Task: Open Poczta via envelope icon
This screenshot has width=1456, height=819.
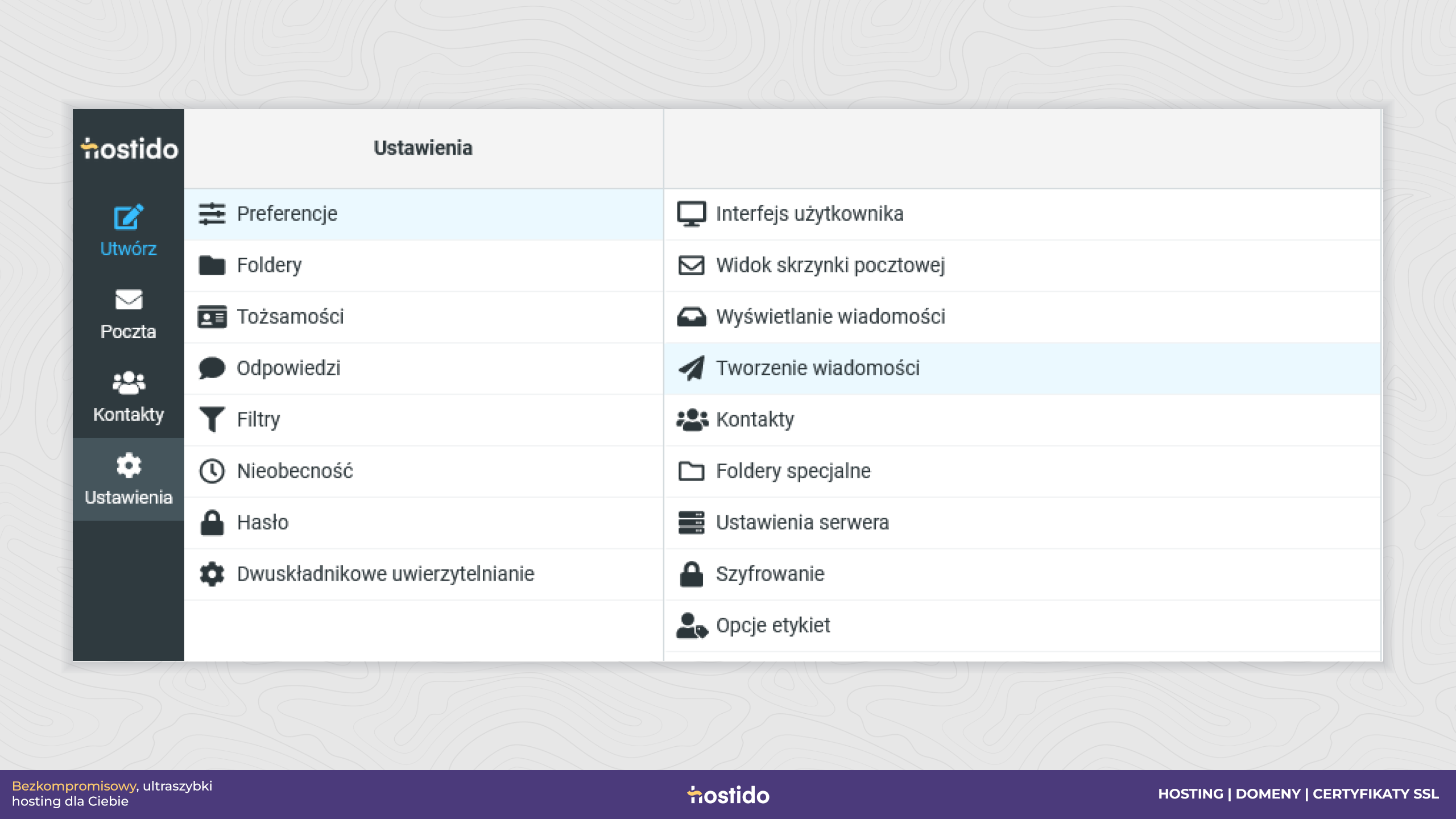Action: click(x=129, y=299)
